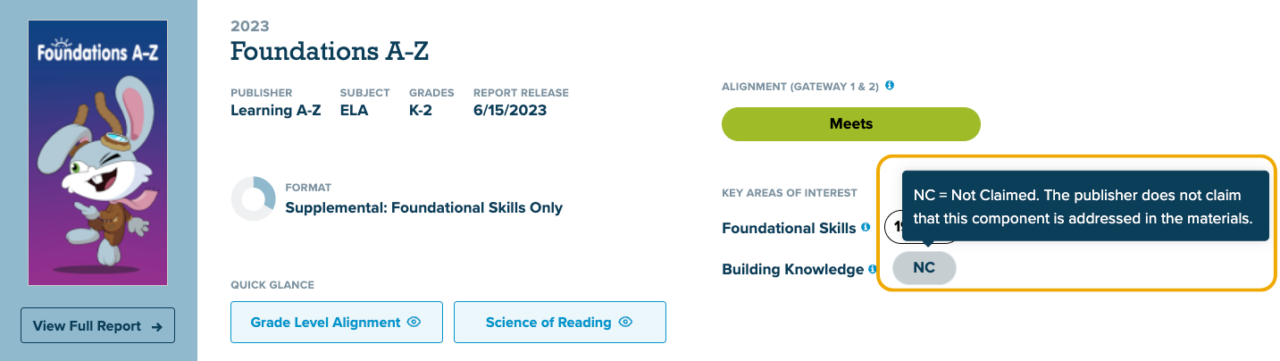Click the Supplemental: Foundational Skills Only text
Screen dimensions: 1280x361
[424, 208]
